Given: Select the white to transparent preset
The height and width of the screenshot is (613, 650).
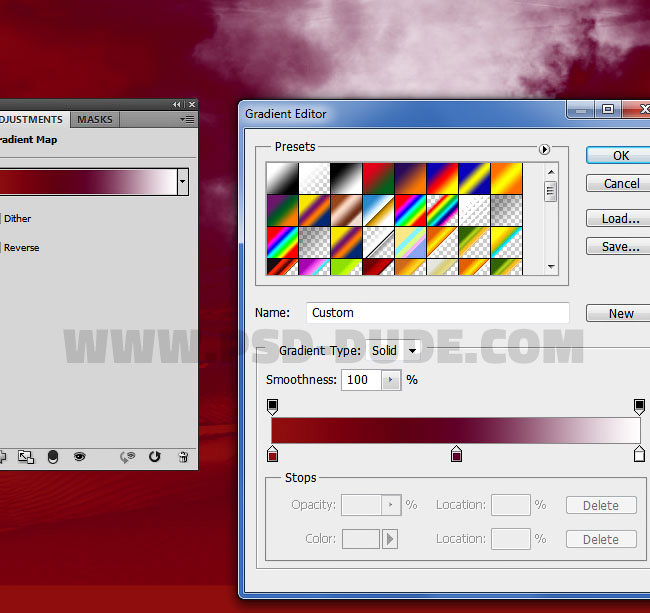Looking at the screenshot, I should pyautogui.click(x=314, y=178).
